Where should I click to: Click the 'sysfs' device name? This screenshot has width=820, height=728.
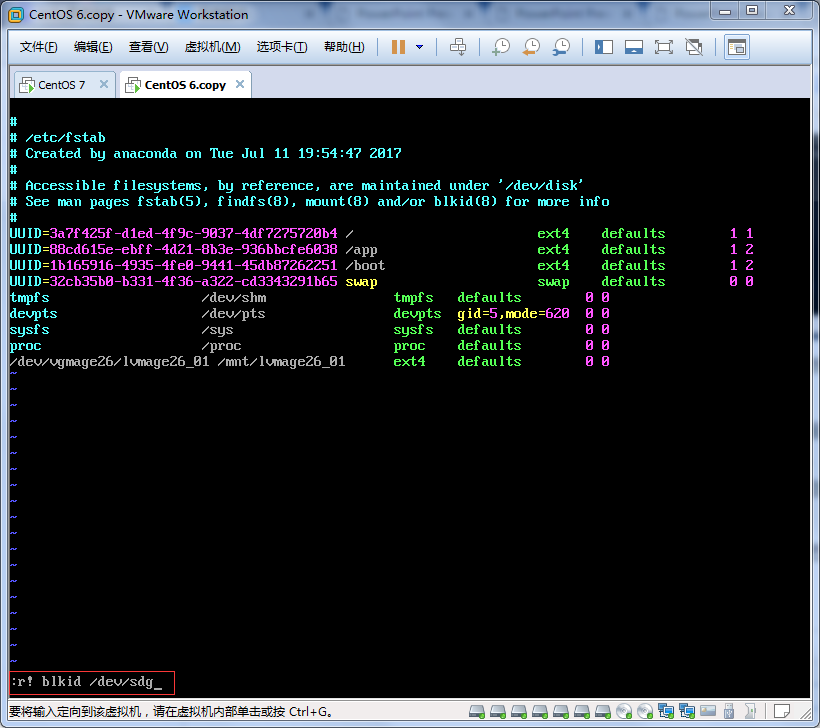(30, 330)
